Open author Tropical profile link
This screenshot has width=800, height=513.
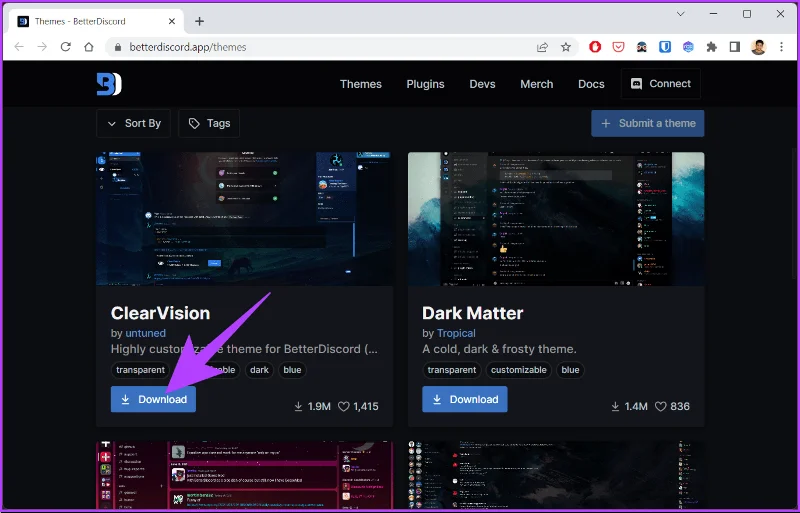456,333
